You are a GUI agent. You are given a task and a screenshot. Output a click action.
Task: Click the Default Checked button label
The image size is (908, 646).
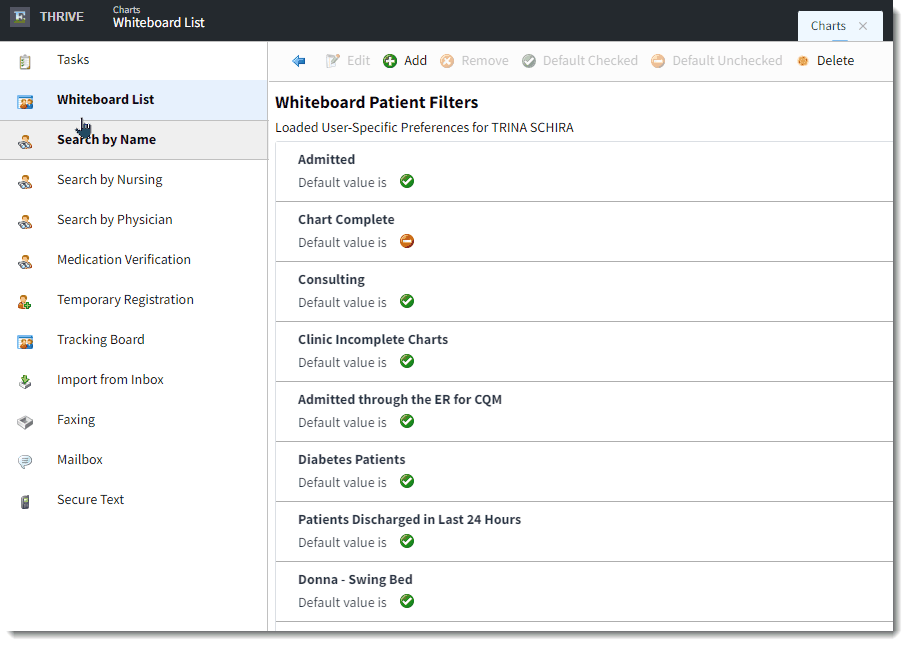(x=590, y=61)
